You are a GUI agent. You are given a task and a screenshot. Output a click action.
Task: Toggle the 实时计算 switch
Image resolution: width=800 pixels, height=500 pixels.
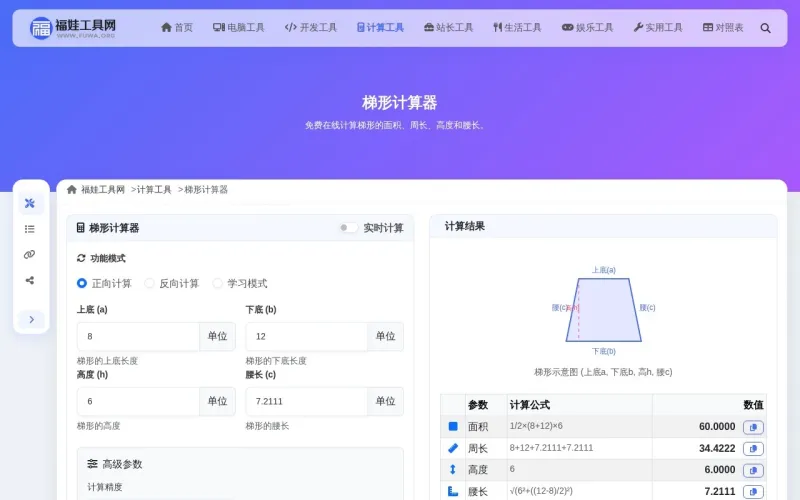point(348,228)
